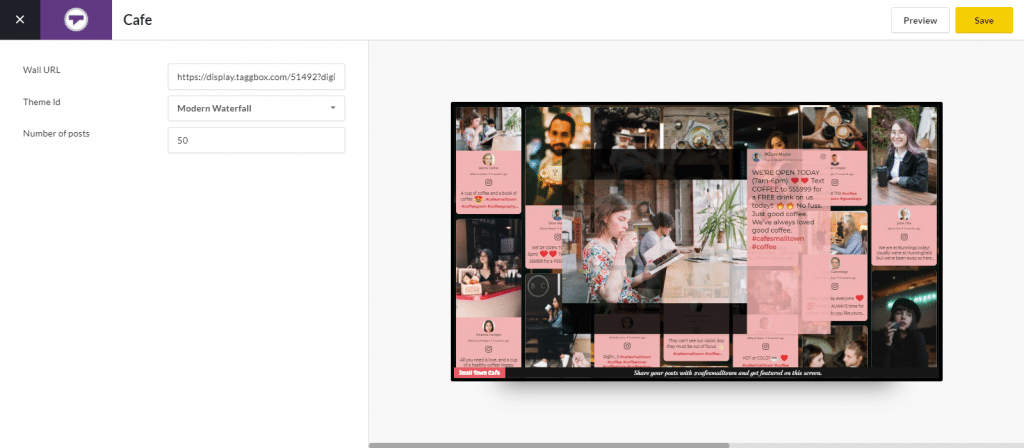Click the 'Share your posts' footer banner text

point(726,374)
